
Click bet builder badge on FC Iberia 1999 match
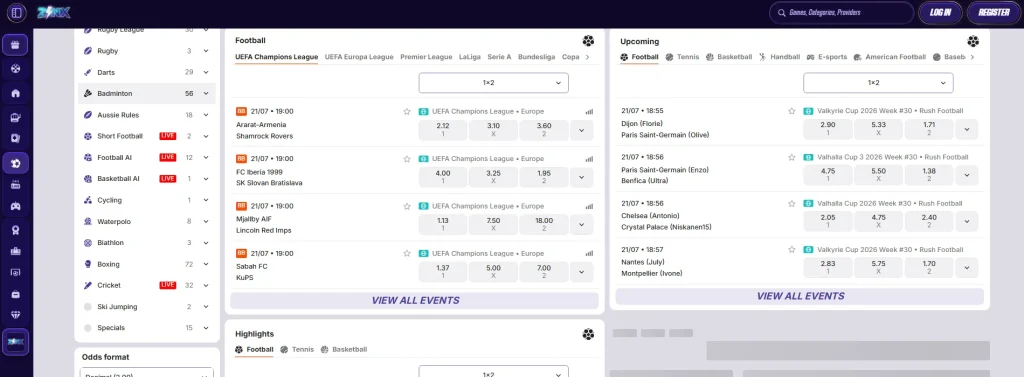(241, 158)
